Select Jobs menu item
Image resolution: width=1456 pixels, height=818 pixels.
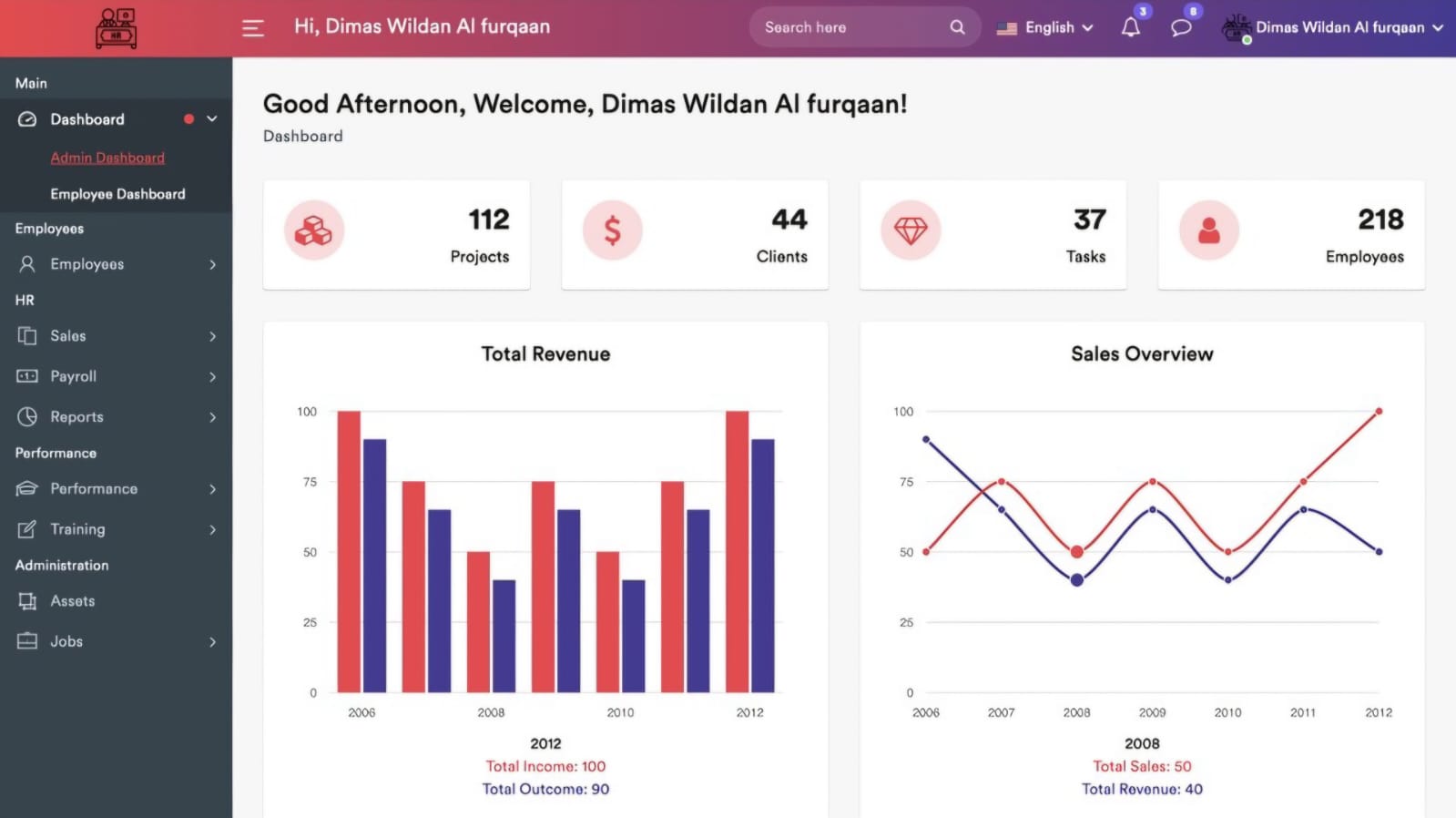point(116,641)
